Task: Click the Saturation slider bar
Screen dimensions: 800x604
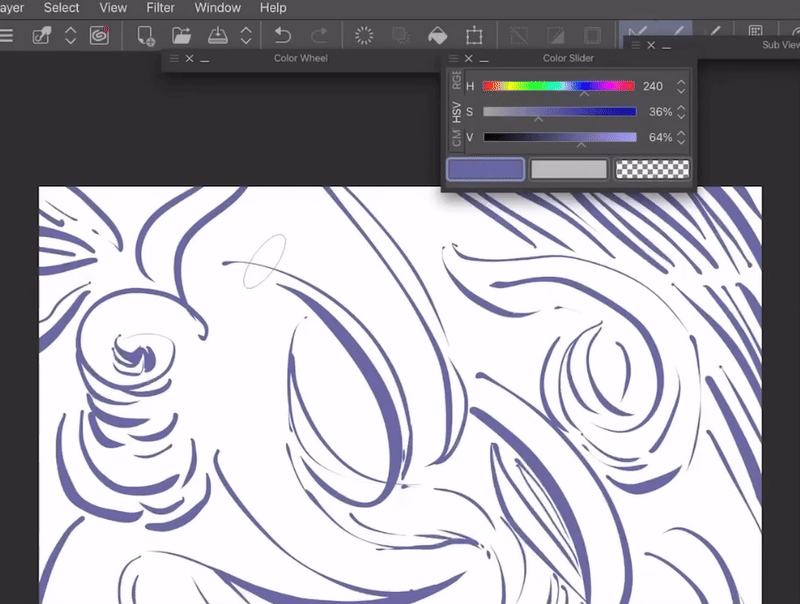Action: click(560, 111)
